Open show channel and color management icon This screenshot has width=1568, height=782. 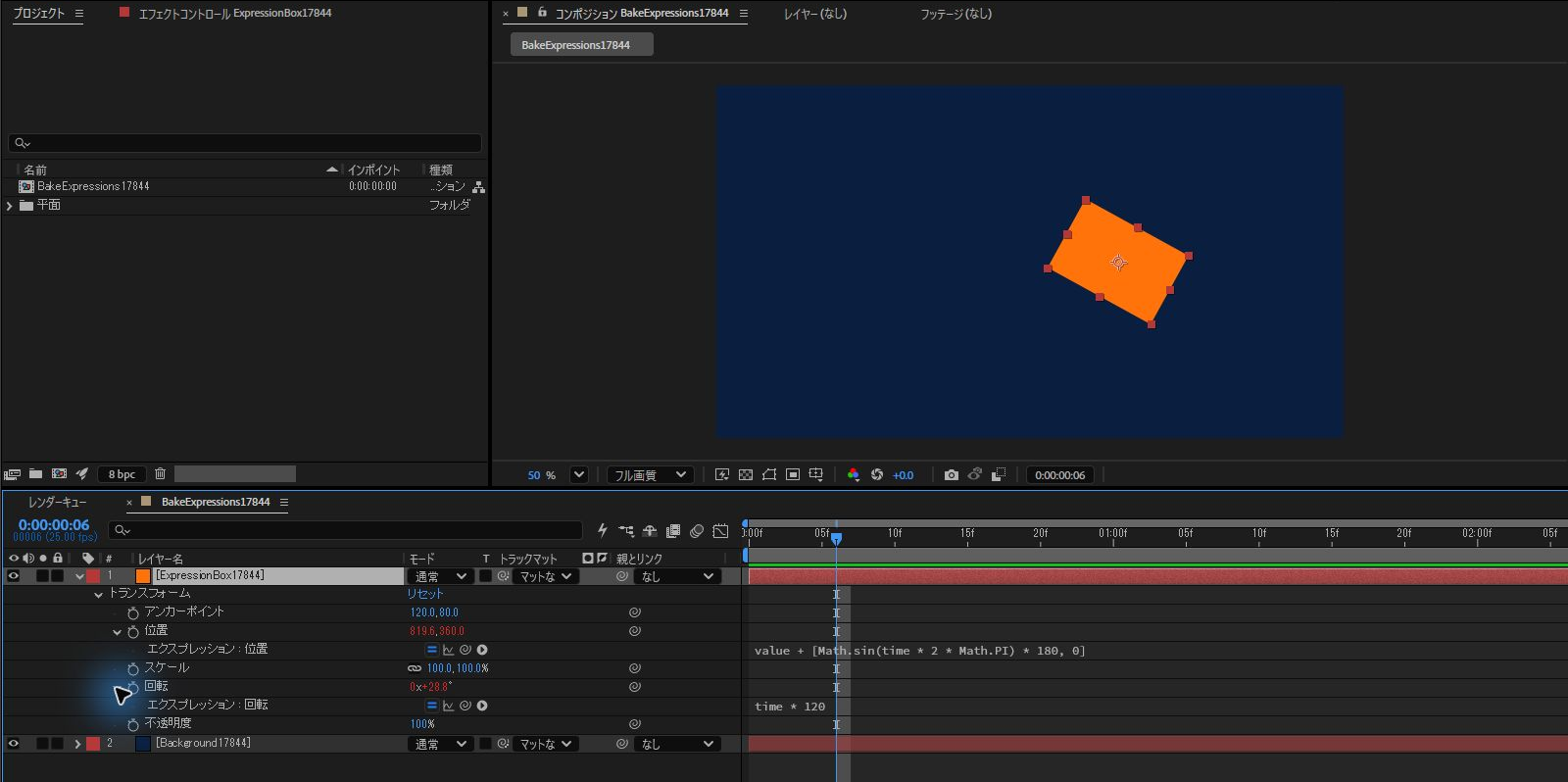tap(853, 475)
